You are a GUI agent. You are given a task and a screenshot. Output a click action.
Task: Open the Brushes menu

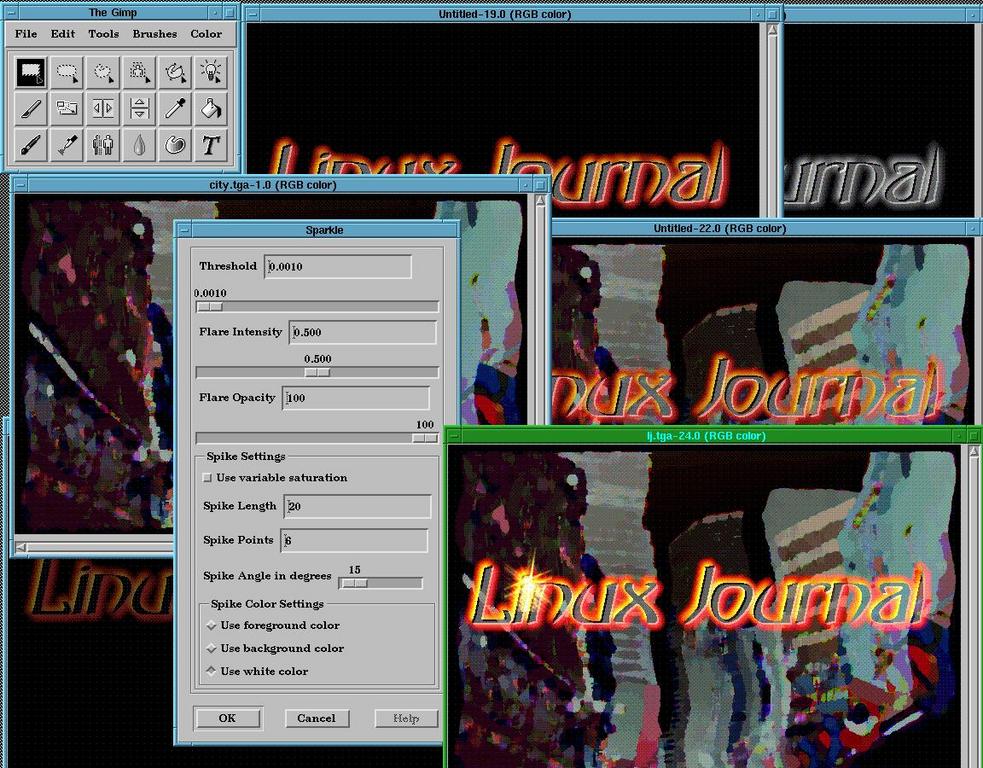154,34
